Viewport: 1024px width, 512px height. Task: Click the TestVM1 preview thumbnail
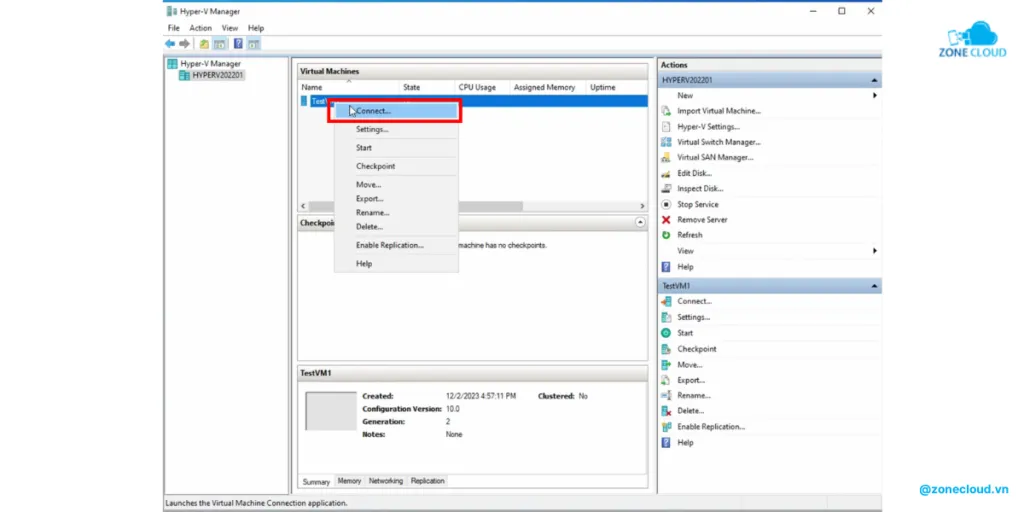click(x=331, y=411)
